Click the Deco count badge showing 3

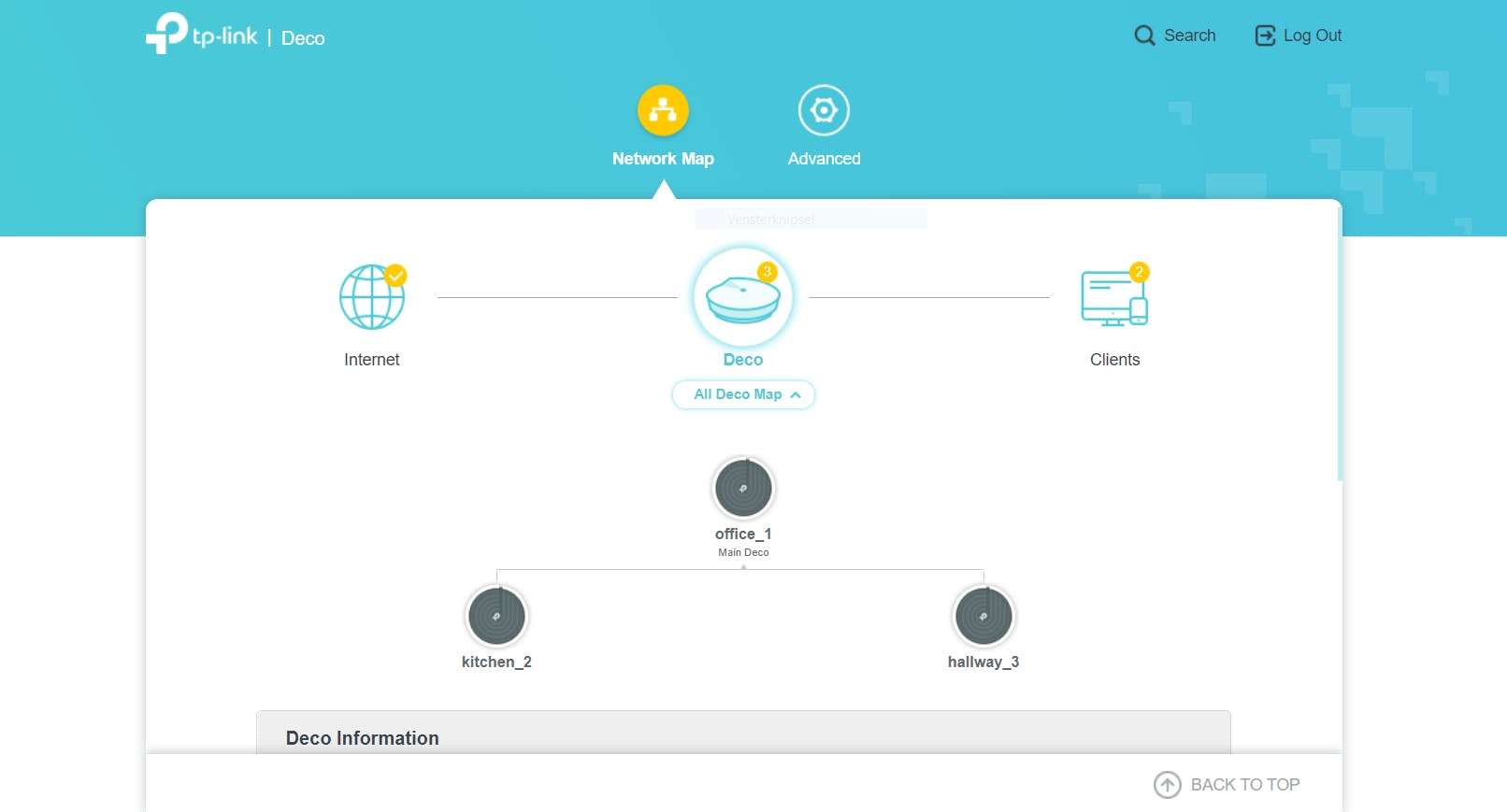(767, 272)
